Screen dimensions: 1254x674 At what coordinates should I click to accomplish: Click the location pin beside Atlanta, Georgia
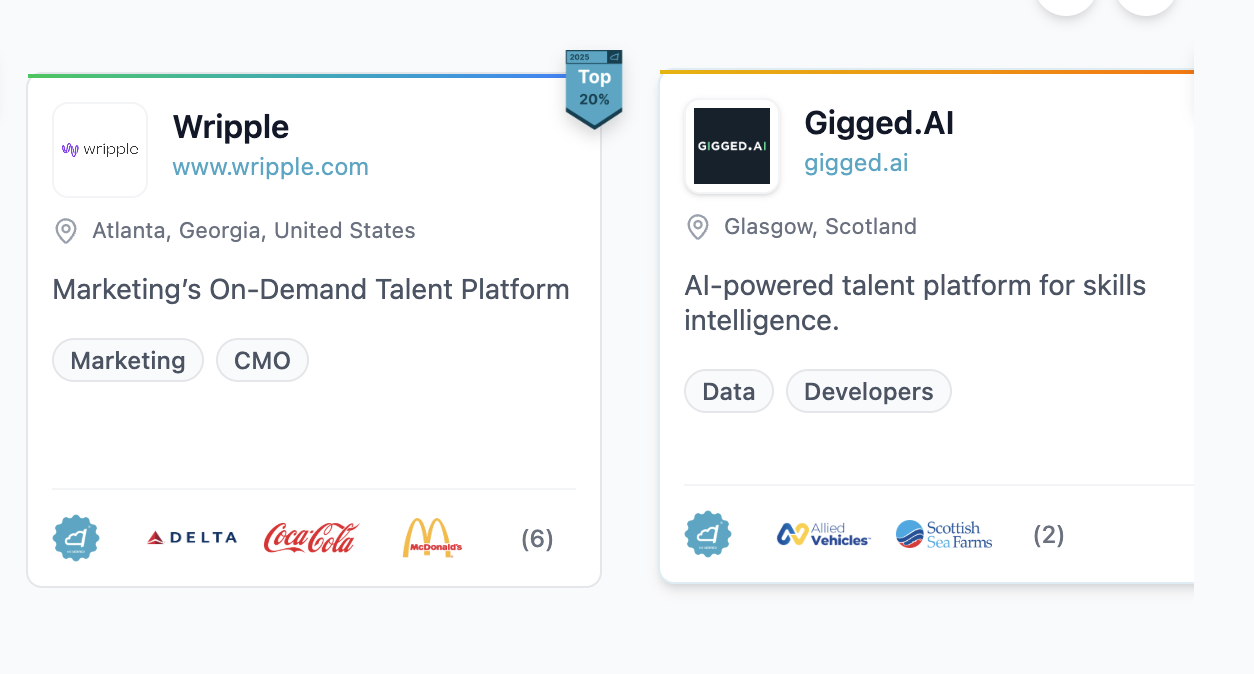[66, 231]
